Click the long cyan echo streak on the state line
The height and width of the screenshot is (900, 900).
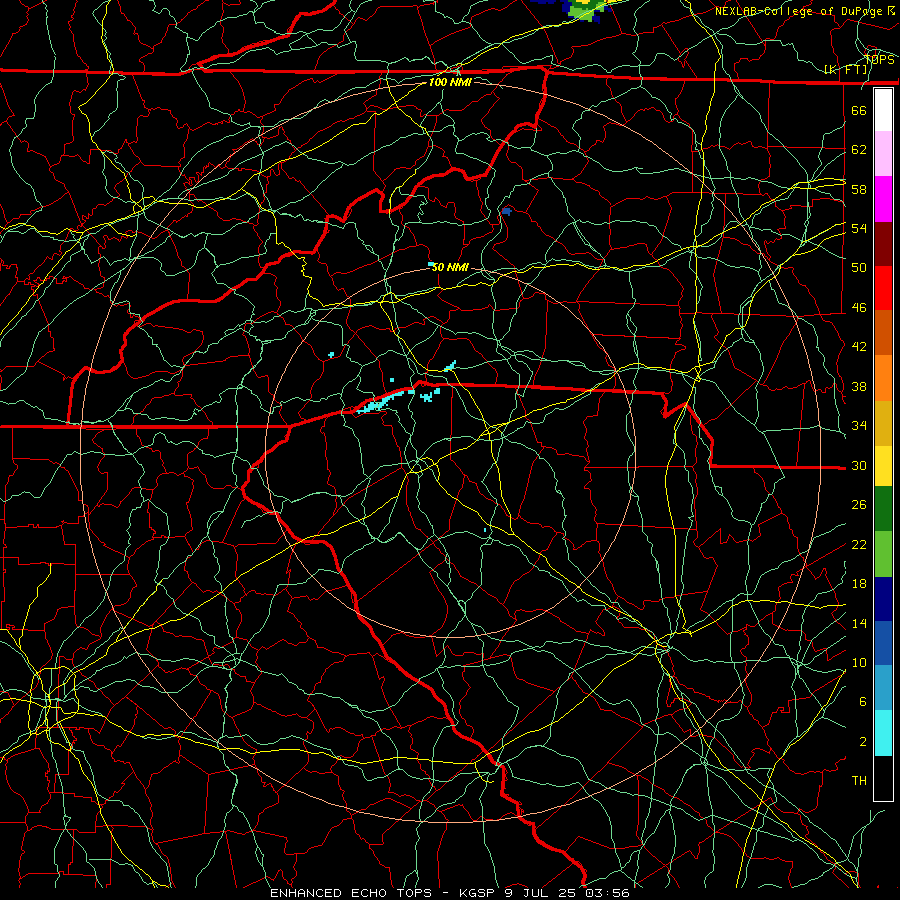click(382, 401)
